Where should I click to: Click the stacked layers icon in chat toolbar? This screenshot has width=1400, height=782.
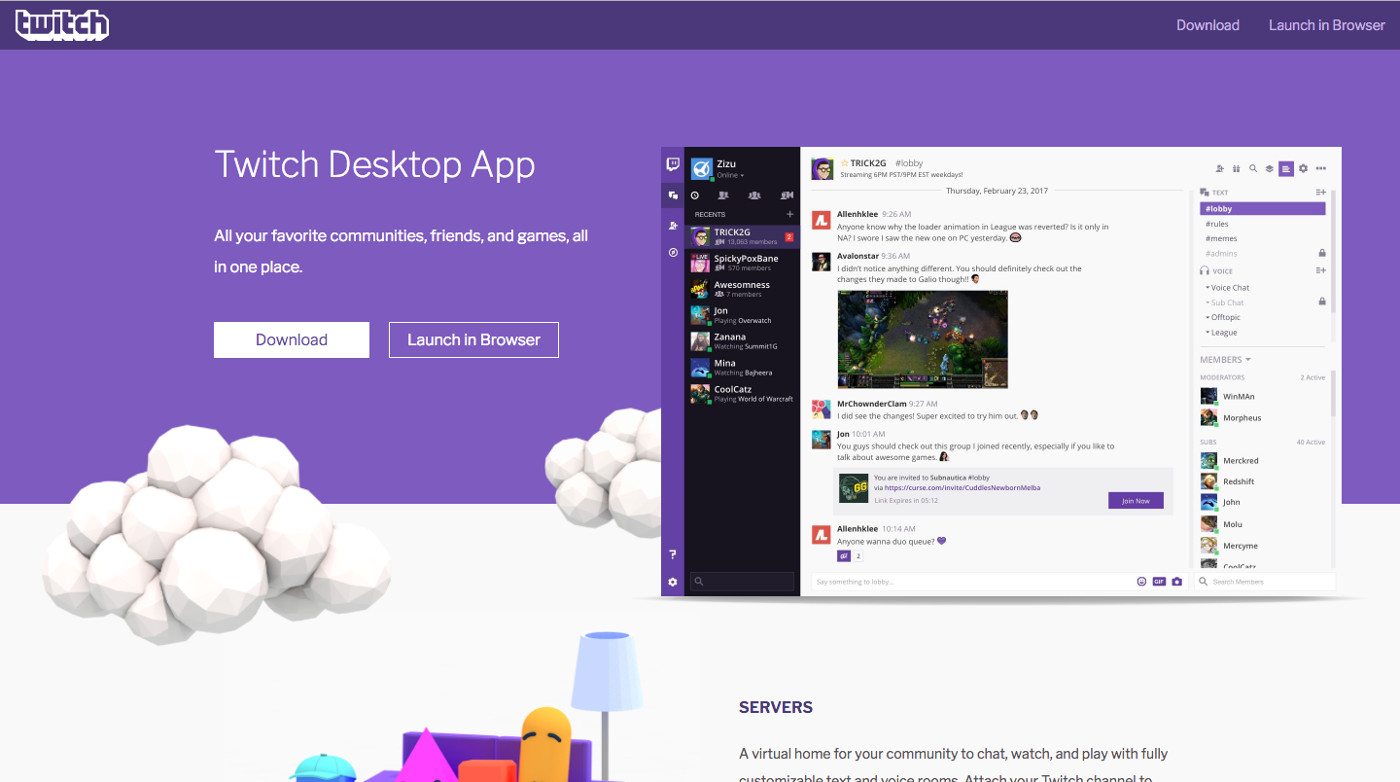(x=1269, y=169)
